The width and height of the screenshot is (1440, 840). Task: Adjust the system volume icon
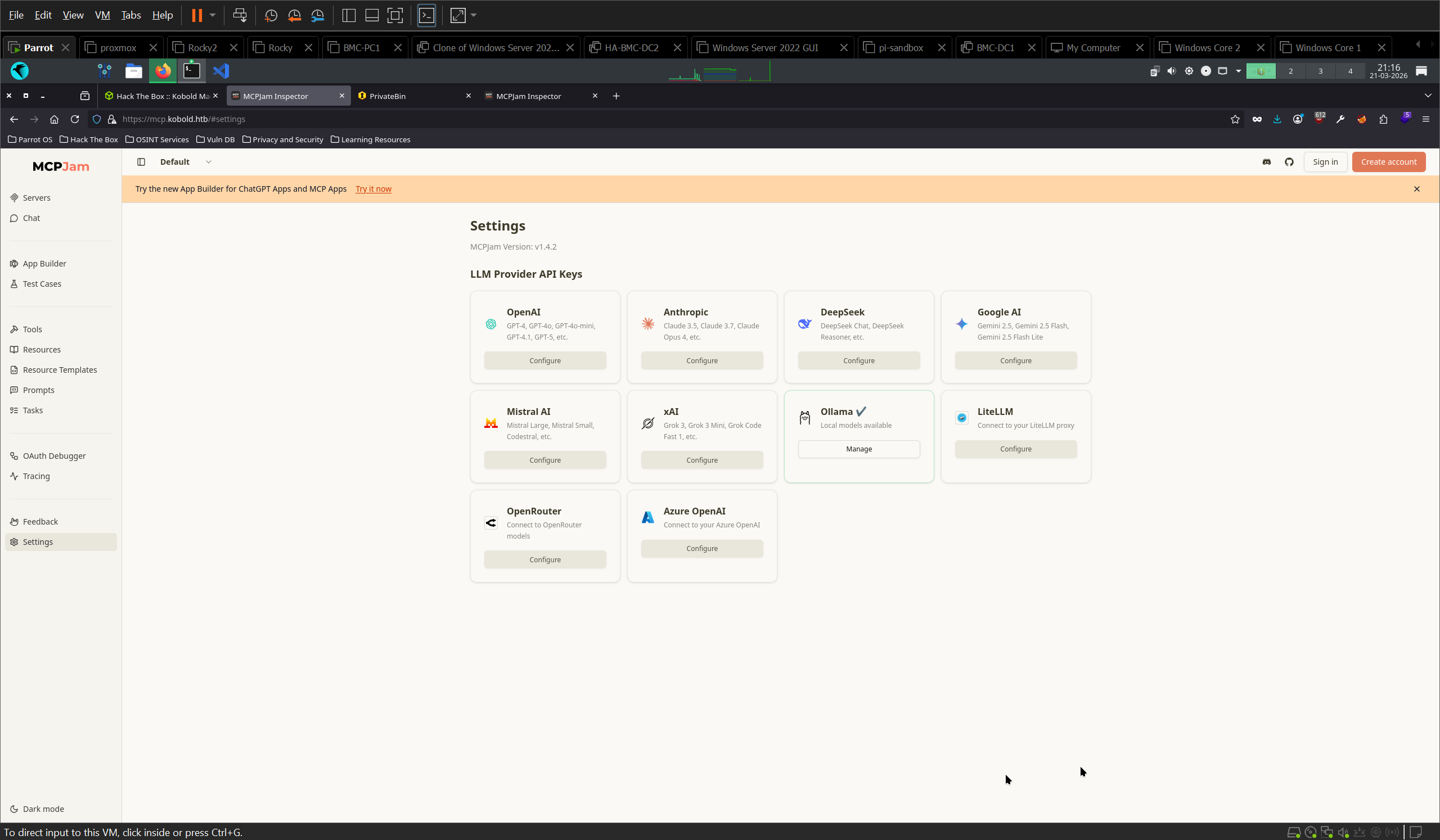(1171, 71)
